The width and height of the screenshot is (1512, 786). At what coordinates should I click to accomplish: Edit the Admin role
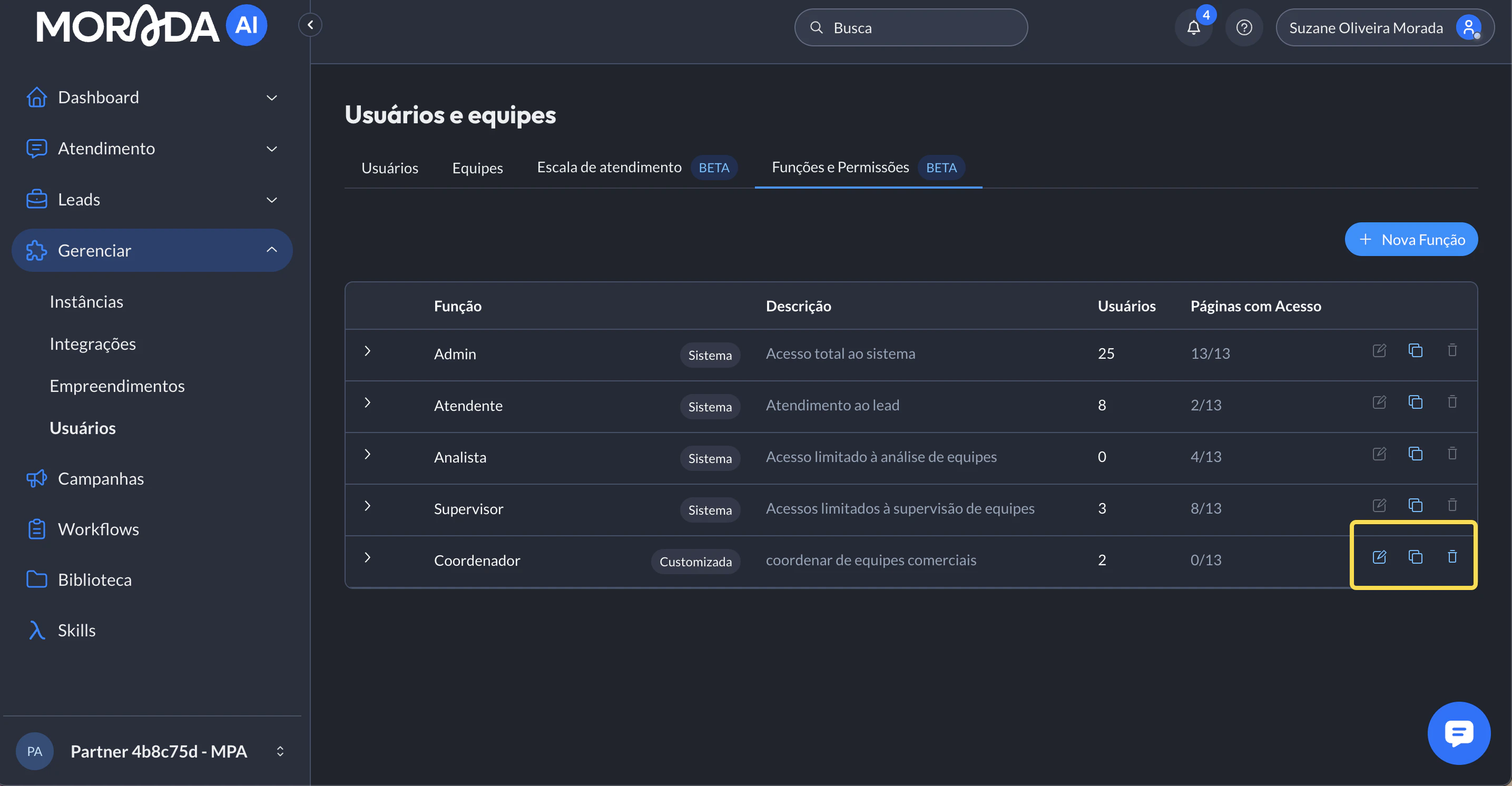point(1379,350)
